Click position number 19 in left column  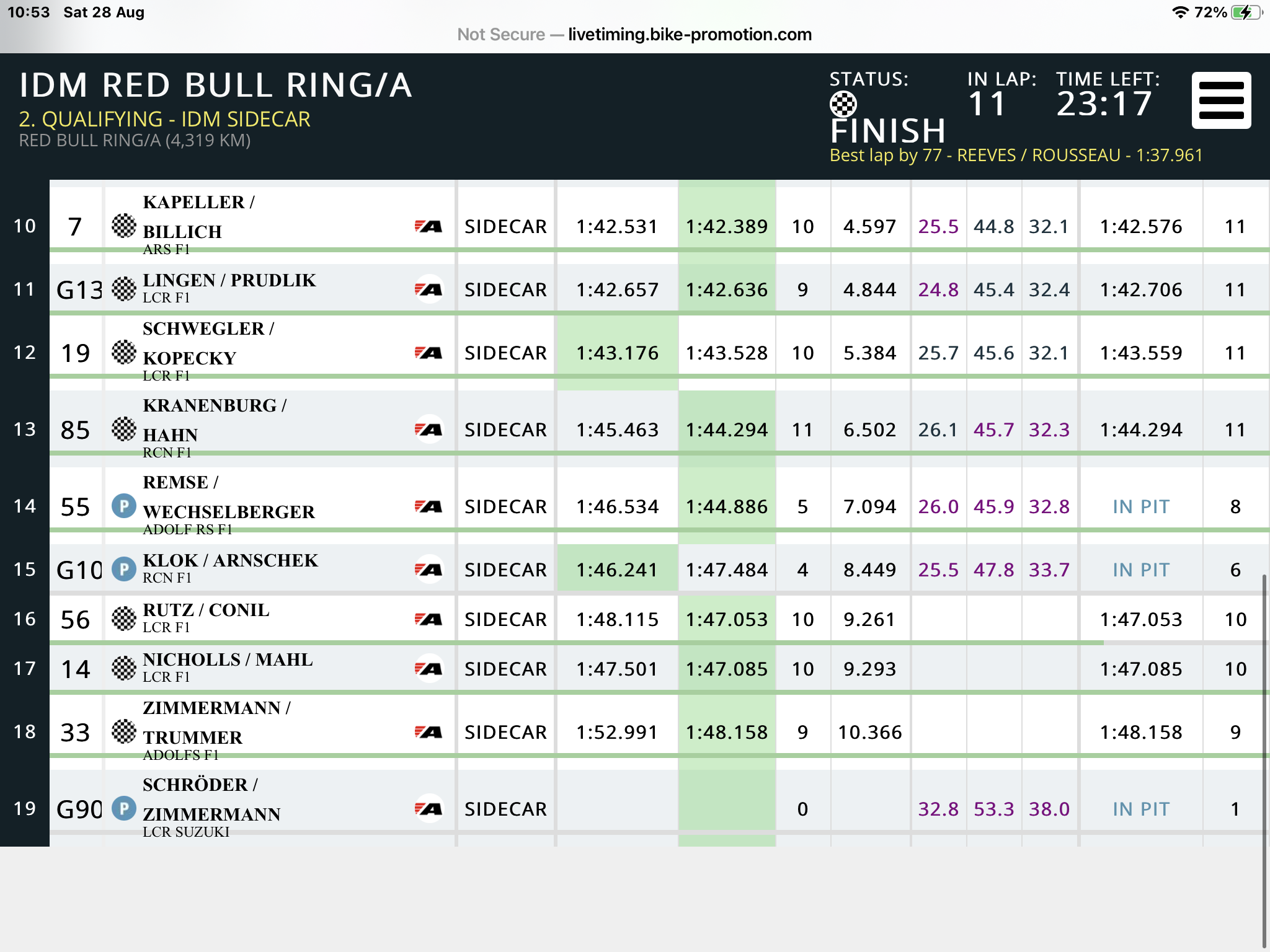click(25, 808)
